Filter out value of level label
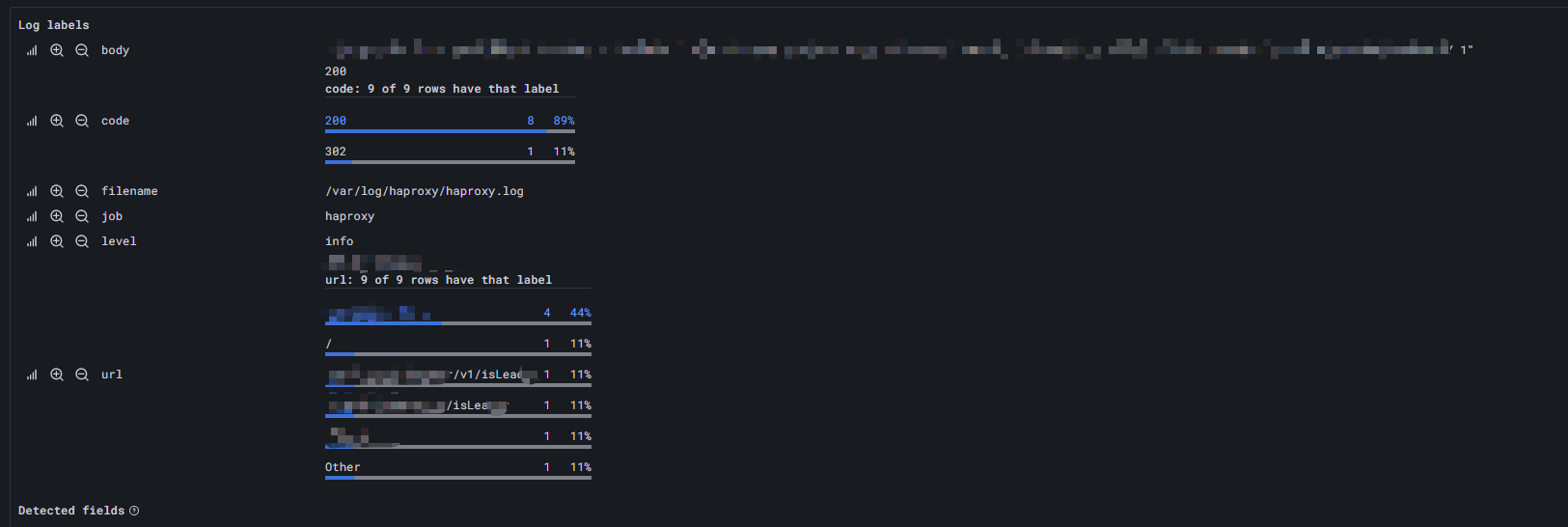 (82, 241)
